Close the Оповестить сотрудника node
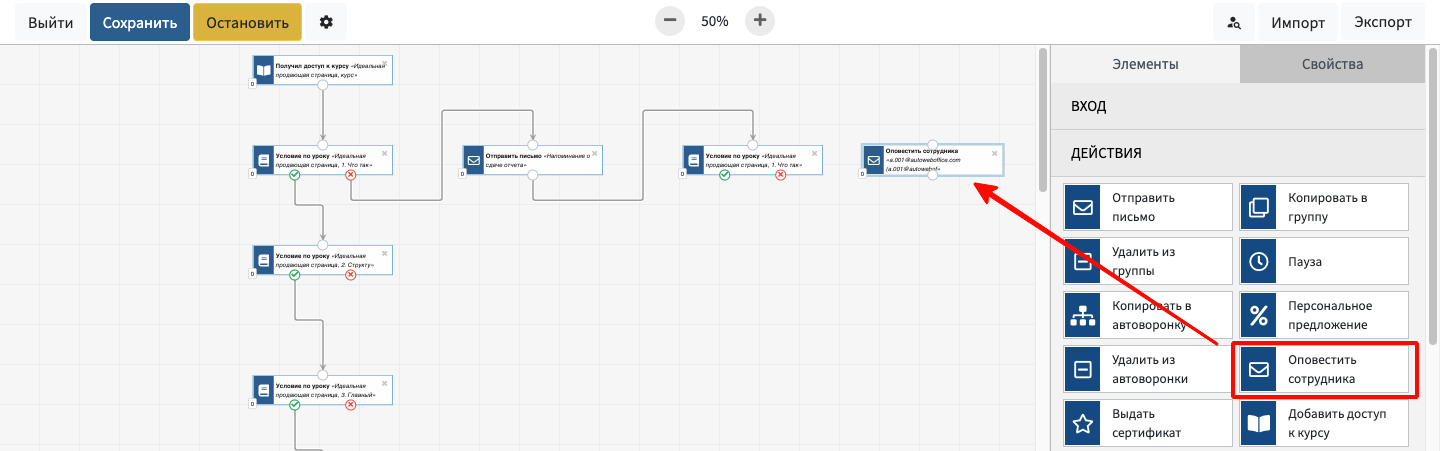 994,153
